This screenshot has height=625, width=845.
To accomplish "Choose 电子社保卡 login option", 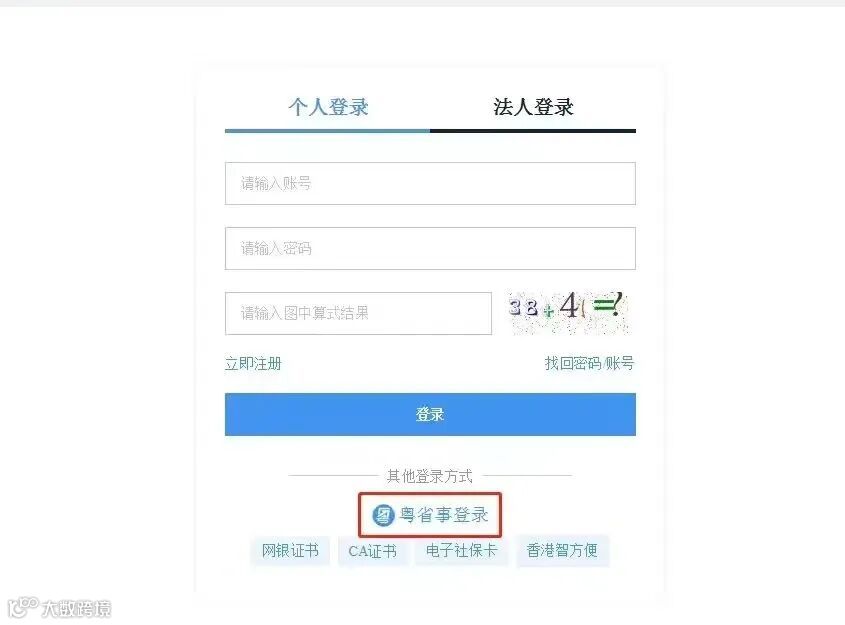I will tap(461, 550).
